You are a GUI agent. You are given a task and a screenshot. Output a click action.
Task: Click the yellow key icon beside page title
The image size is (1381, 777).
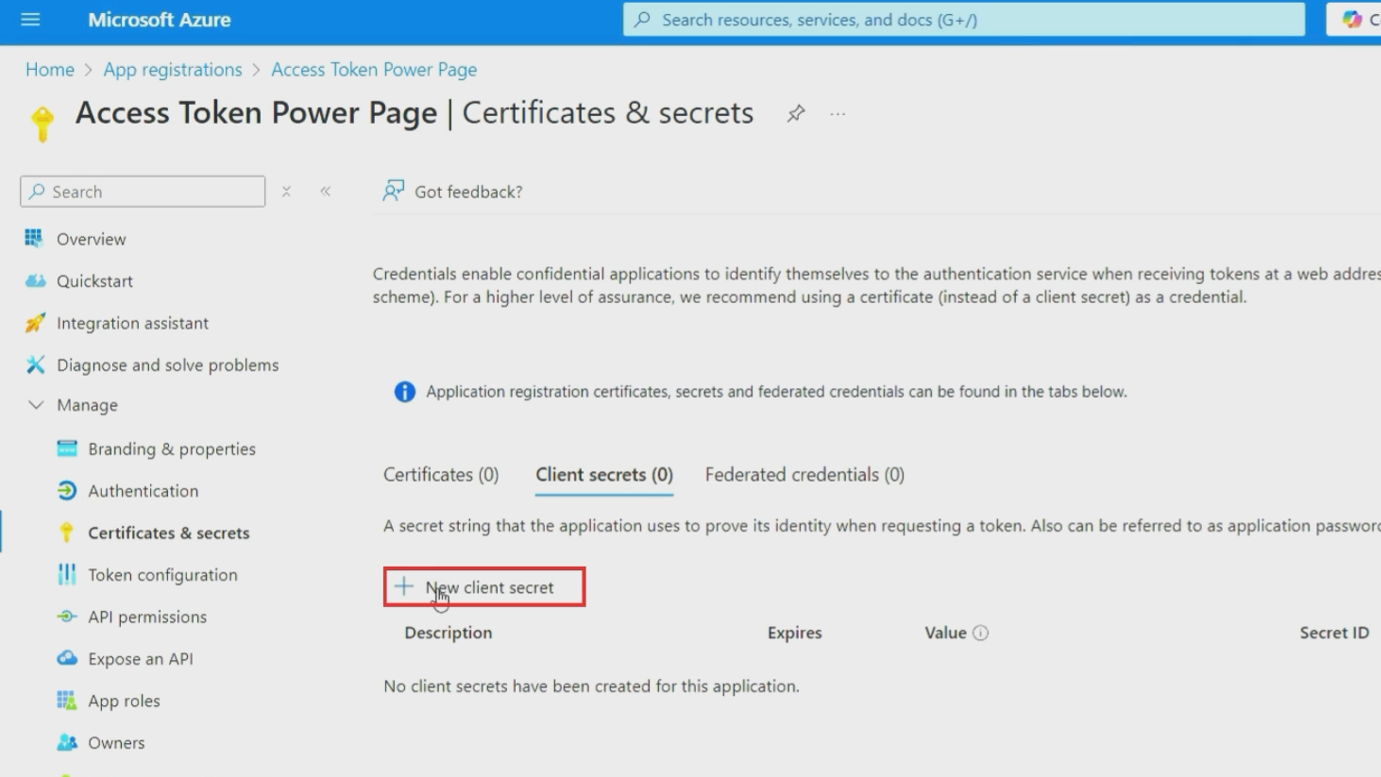pyautogui.click(x=42, y=124)
